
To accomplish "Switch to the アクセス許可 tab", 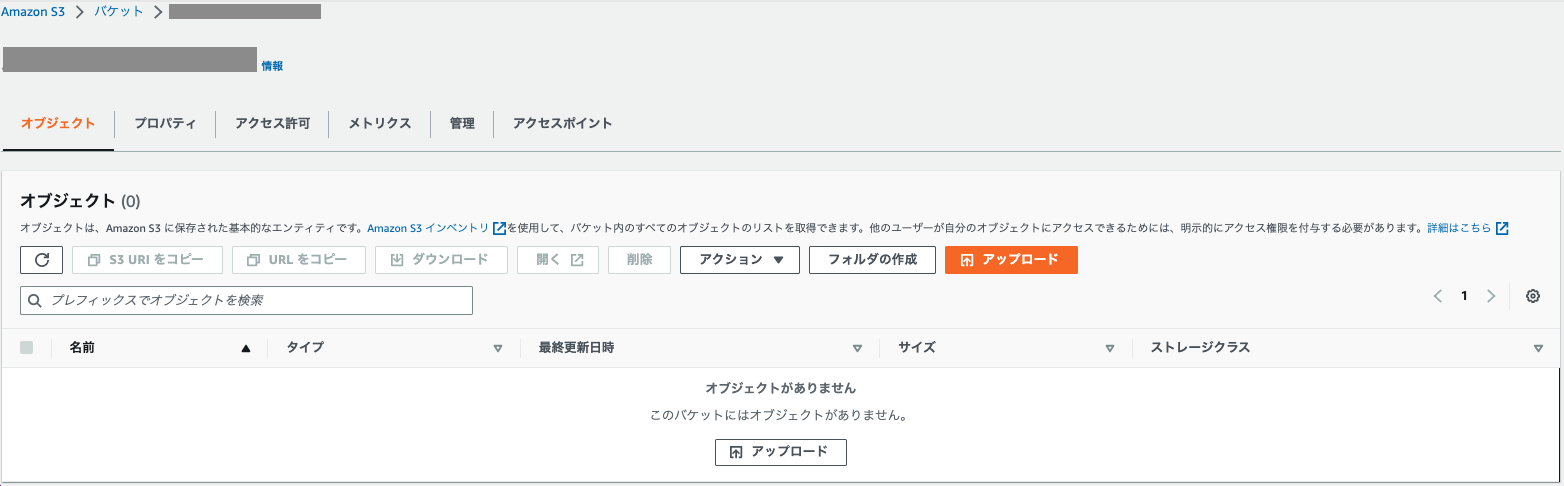I will click(x=272, y=124).
